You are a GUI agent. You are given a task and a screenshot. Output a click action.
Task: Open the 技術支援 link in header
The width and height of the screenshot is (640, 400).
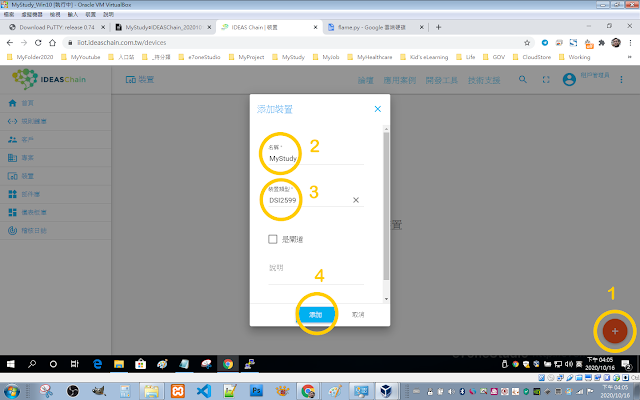tap(484, 80)
